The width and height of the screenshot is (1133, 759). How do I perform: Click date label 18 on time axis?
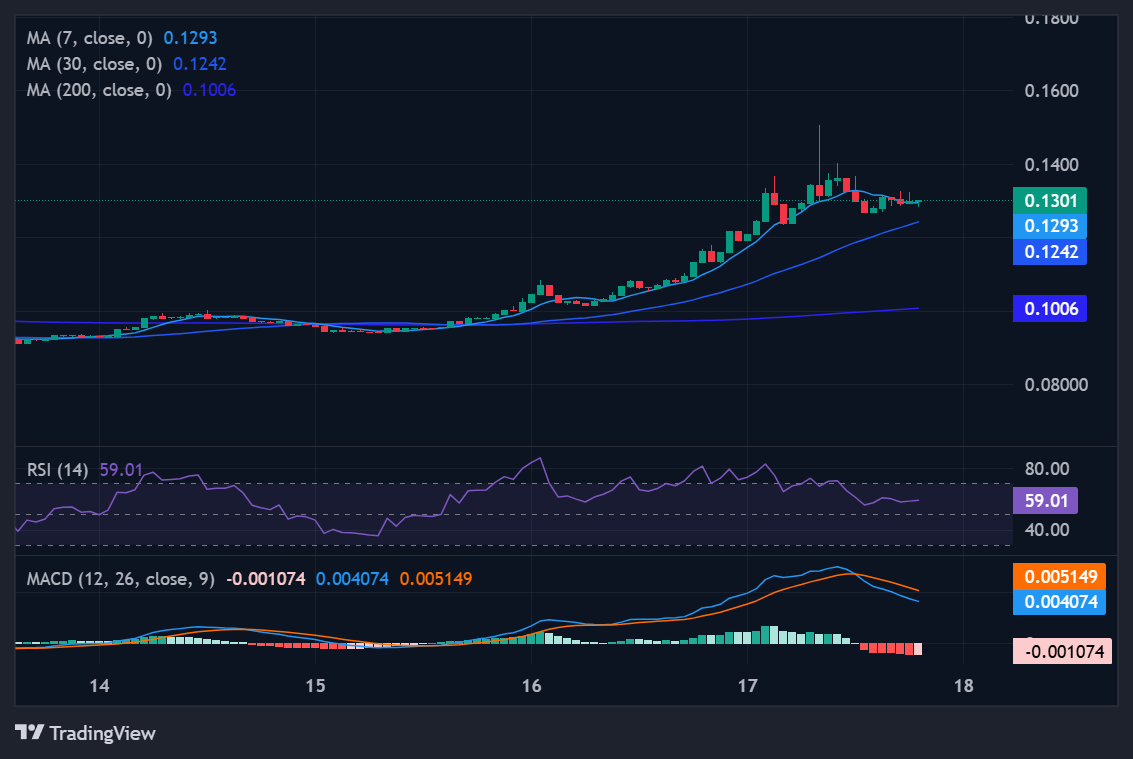tap(963, 686)
